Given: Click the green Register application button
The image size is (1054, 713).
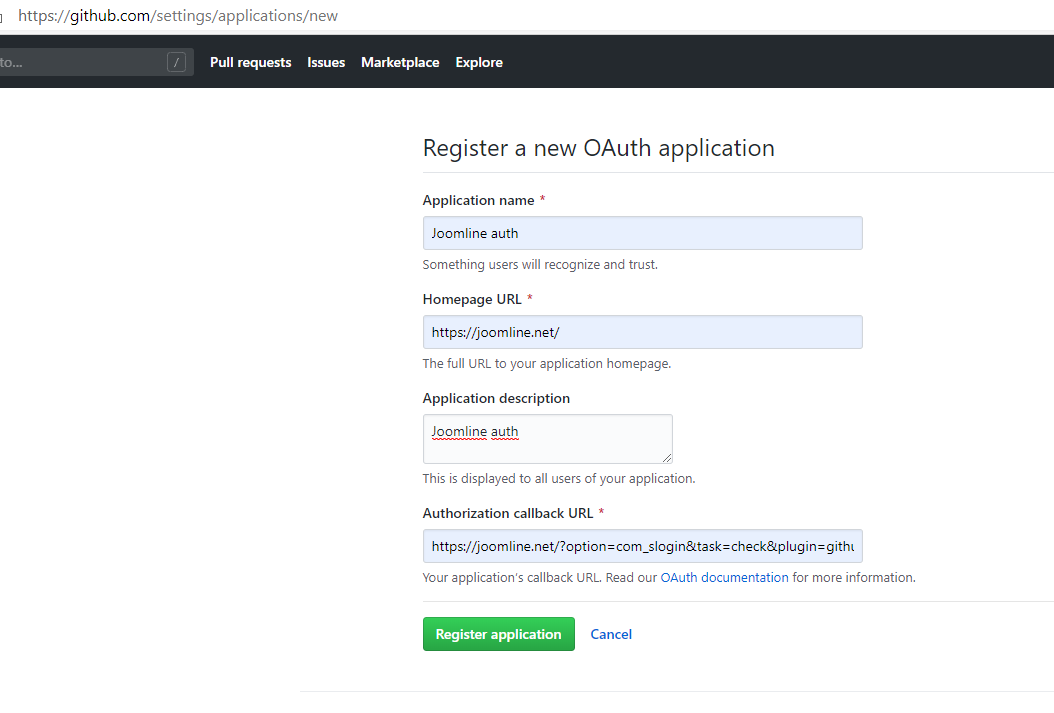Looking at the screenshot, I should pyautogui.click(x=498, y=634).
